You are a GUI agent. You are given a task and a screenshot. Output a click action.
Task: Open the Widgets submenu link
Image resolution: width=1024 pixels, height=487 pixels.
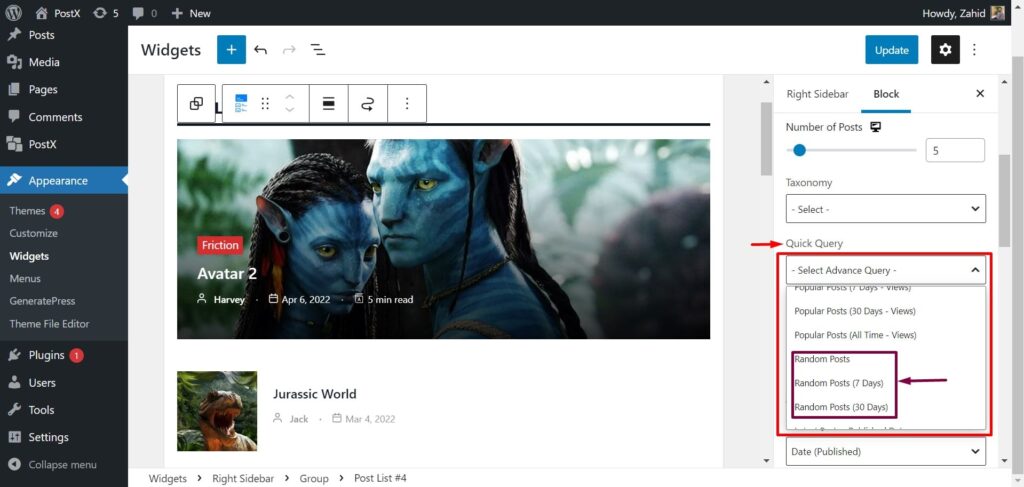[29, 256]
